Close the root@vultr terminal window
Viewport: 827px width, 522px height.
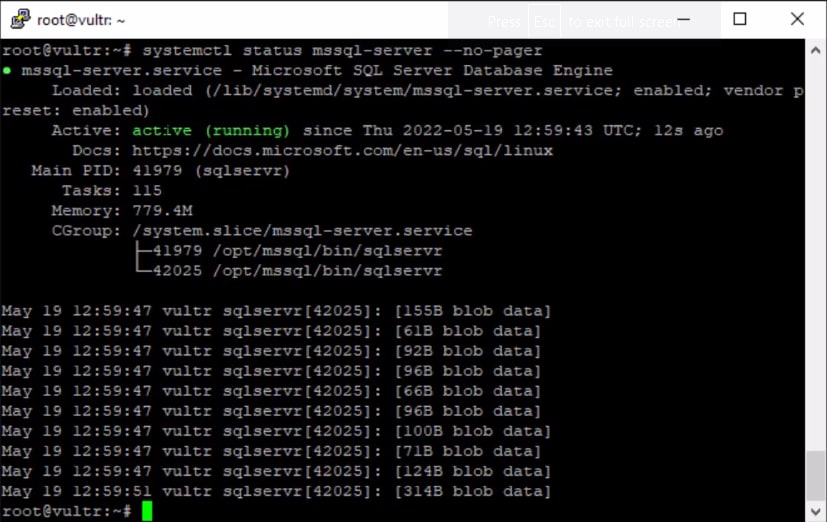797,20
